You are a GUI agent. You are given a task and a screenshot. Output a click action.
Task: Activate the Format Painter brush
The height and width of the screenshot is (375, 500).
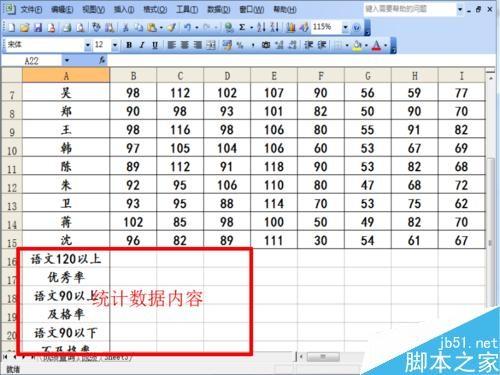171,27
